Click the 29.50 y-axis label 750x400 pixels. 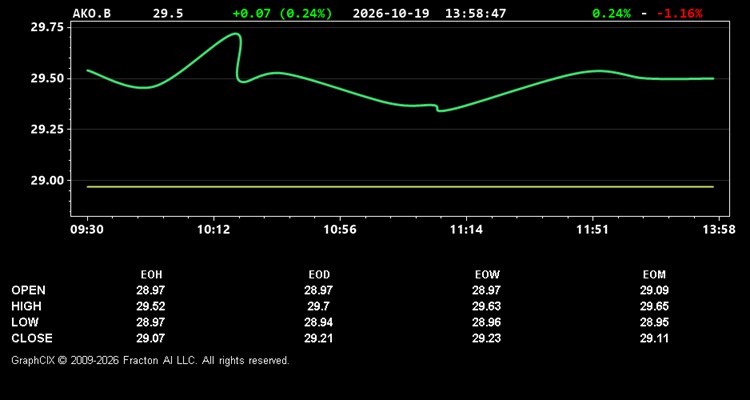(47, 78)
